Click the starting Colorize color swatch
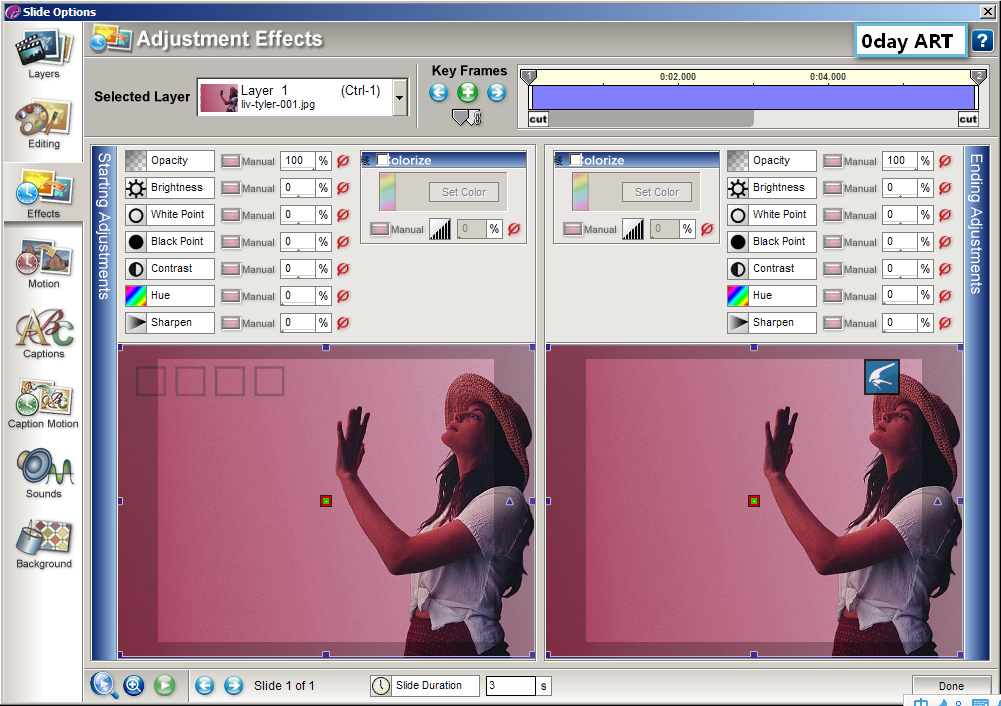The width and height of the screenshot is (1001, 706). (x=387, y=192)
